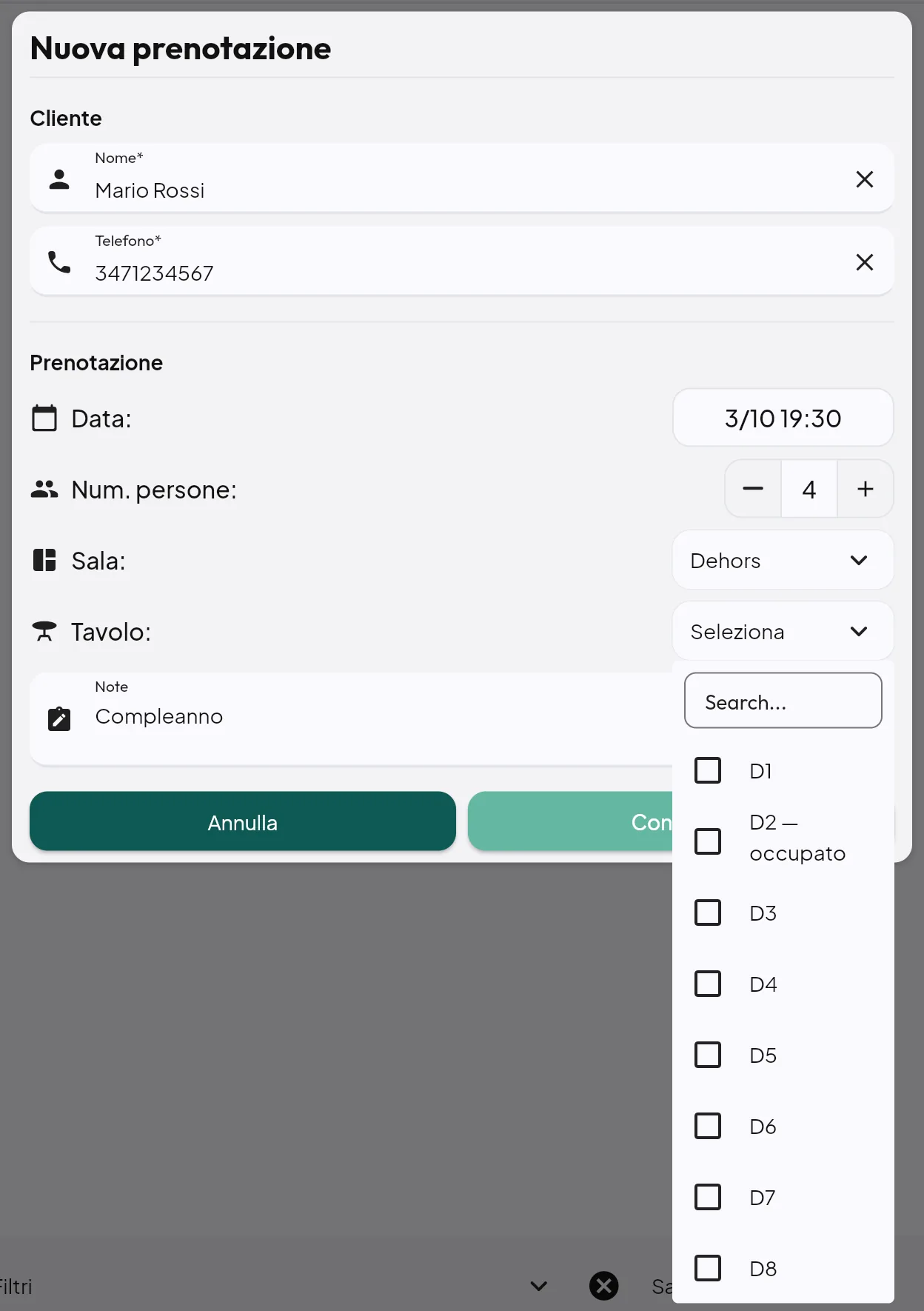Clear the Telefono field with X icon

click(864, 262)
